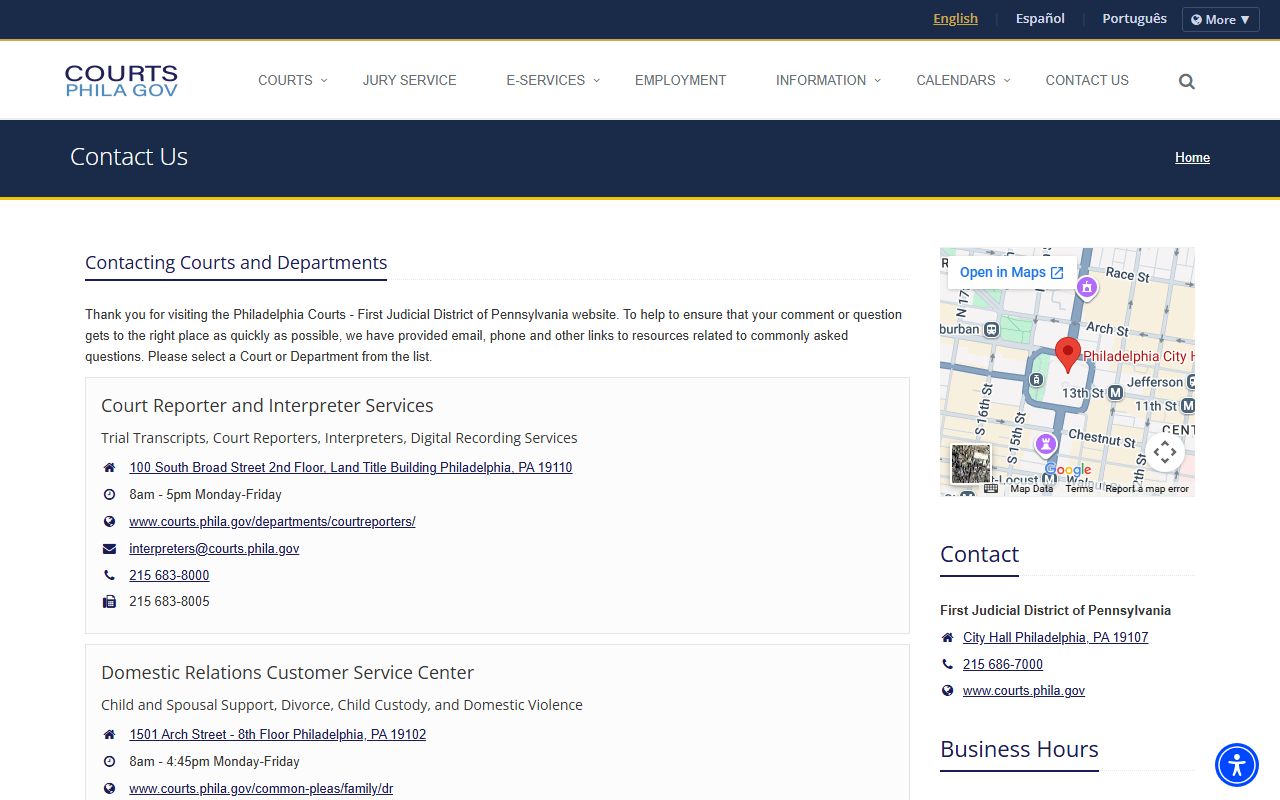
Task: Click home icon beside 100 South Broad Street
Action: tap(110, 468)
